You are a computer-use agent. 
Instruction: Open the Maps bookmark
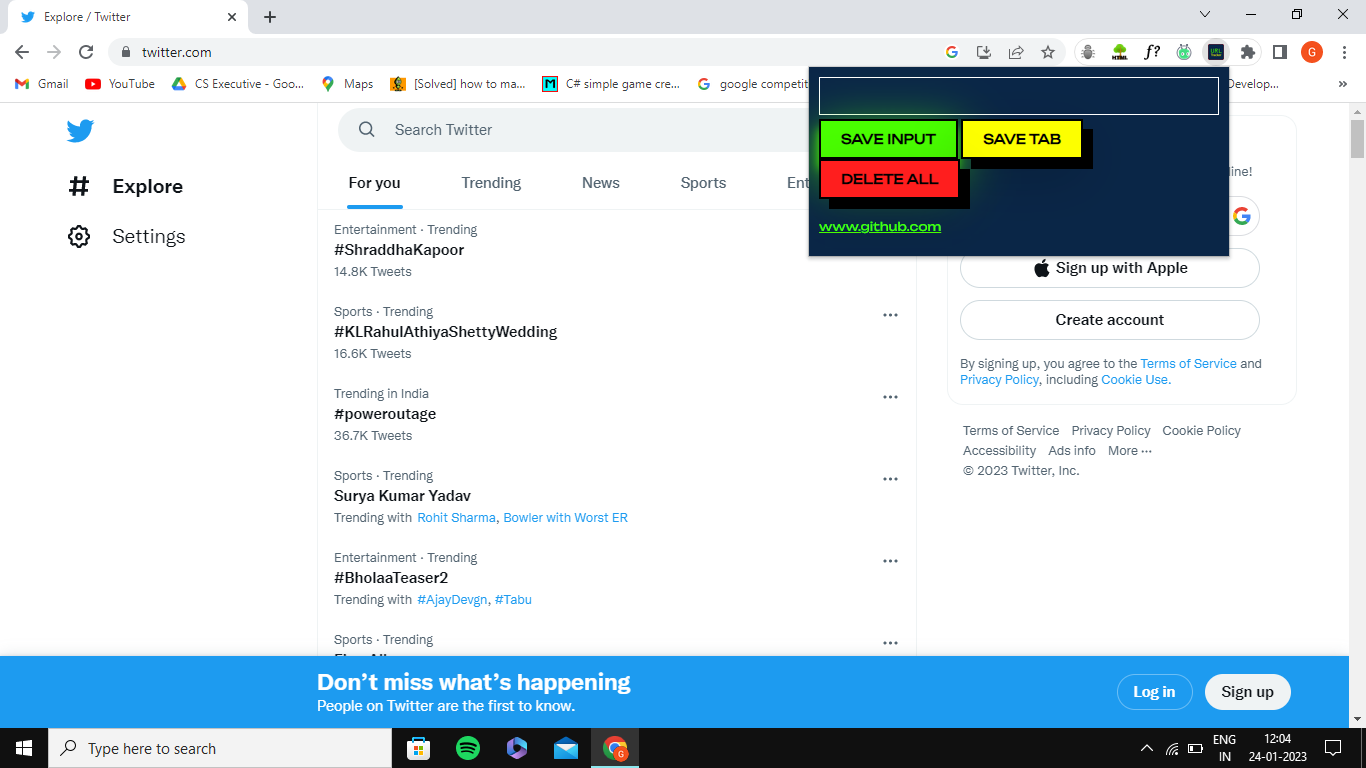click(x=347, y=84)
